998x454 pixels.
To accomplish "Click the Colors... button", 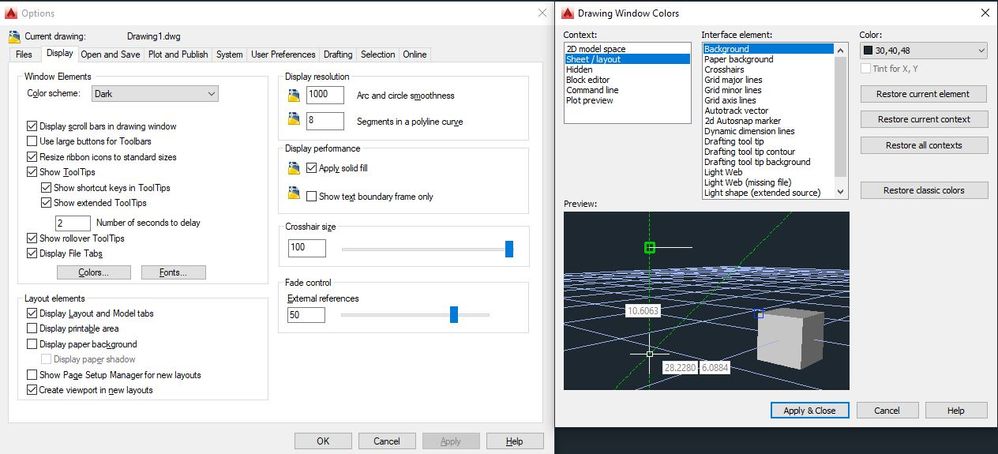I will click(x=94, y=273).
